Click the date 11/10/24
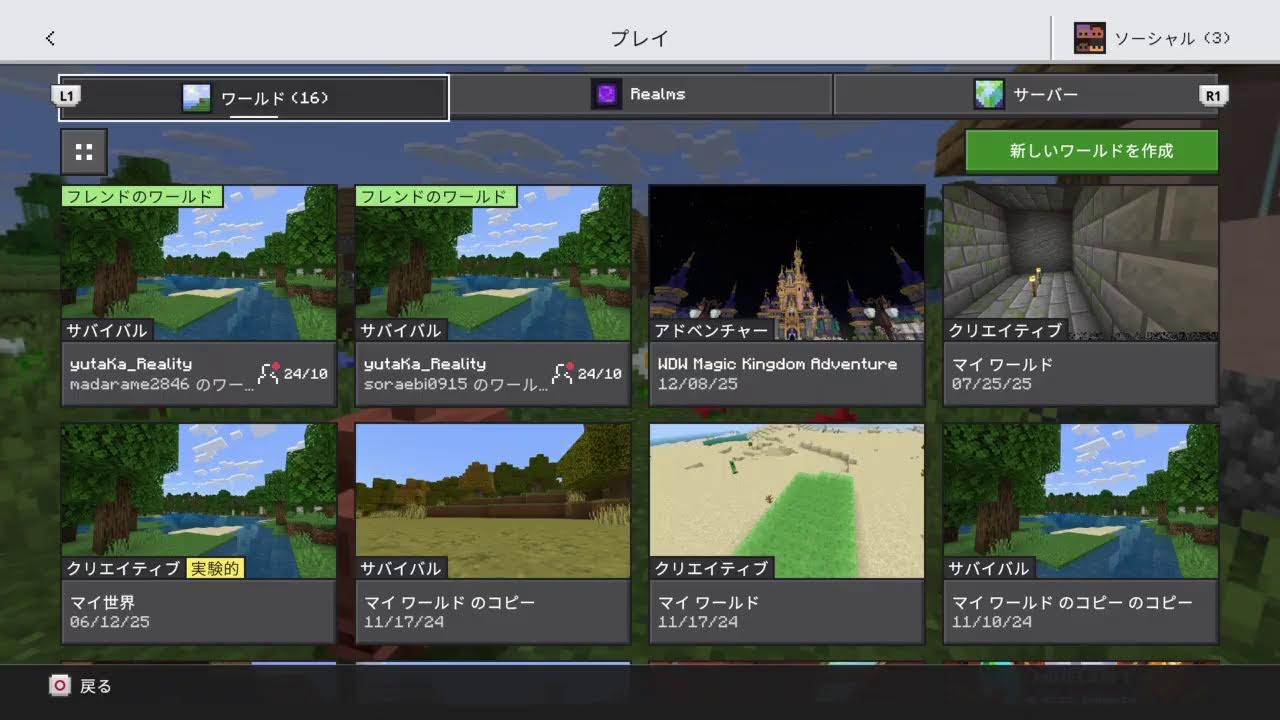 991,622
